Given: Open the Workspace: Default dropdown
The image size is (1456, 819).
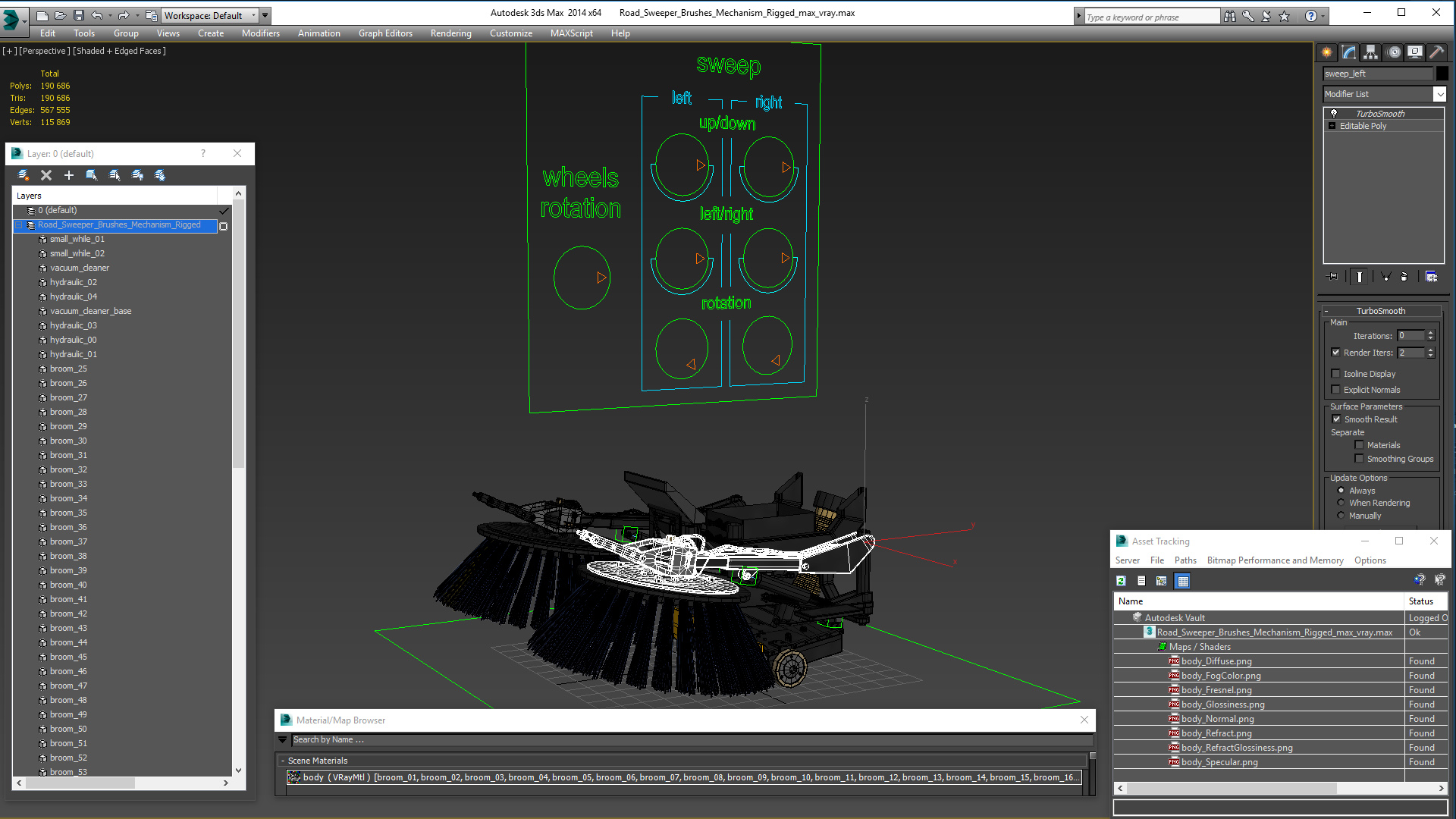Looking at the screenshot, I should [x=209, y=15].
